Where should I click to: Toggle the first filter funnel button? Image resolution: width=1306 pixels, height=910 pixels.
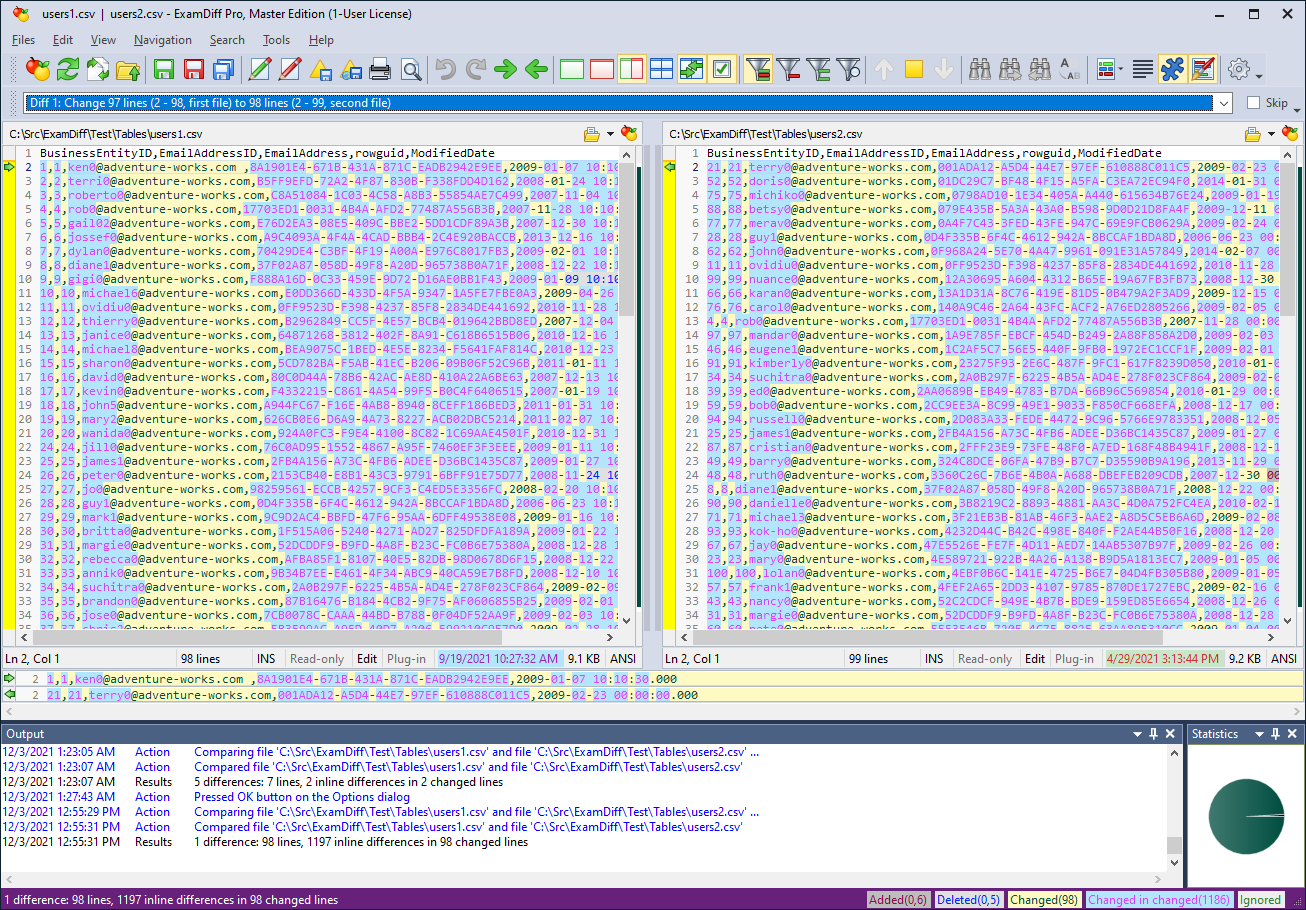pos(759,69)
